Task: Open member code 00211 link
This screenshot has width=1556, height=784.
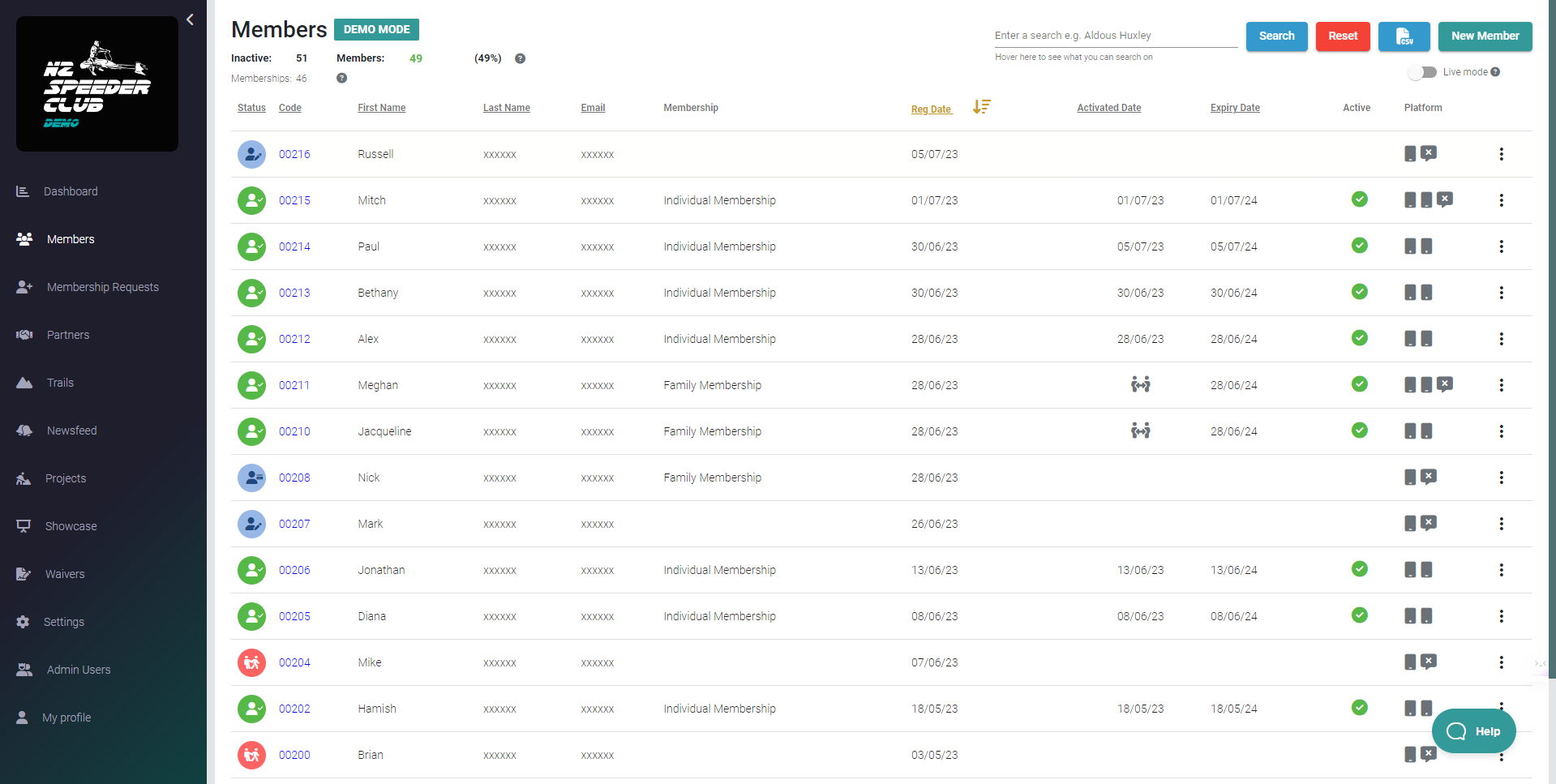Action: (294, 385)
